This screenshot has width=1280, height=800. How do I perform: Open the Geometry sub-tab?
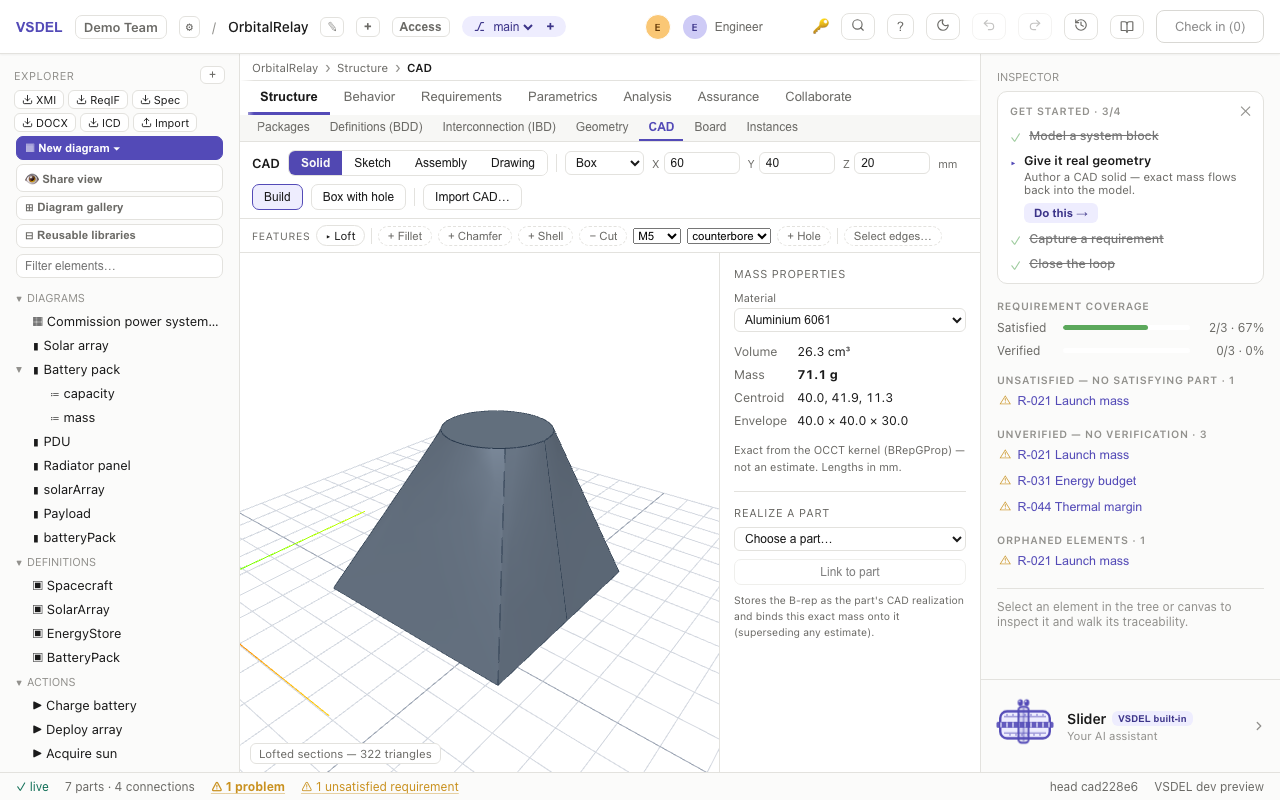(x=602, y=127)
